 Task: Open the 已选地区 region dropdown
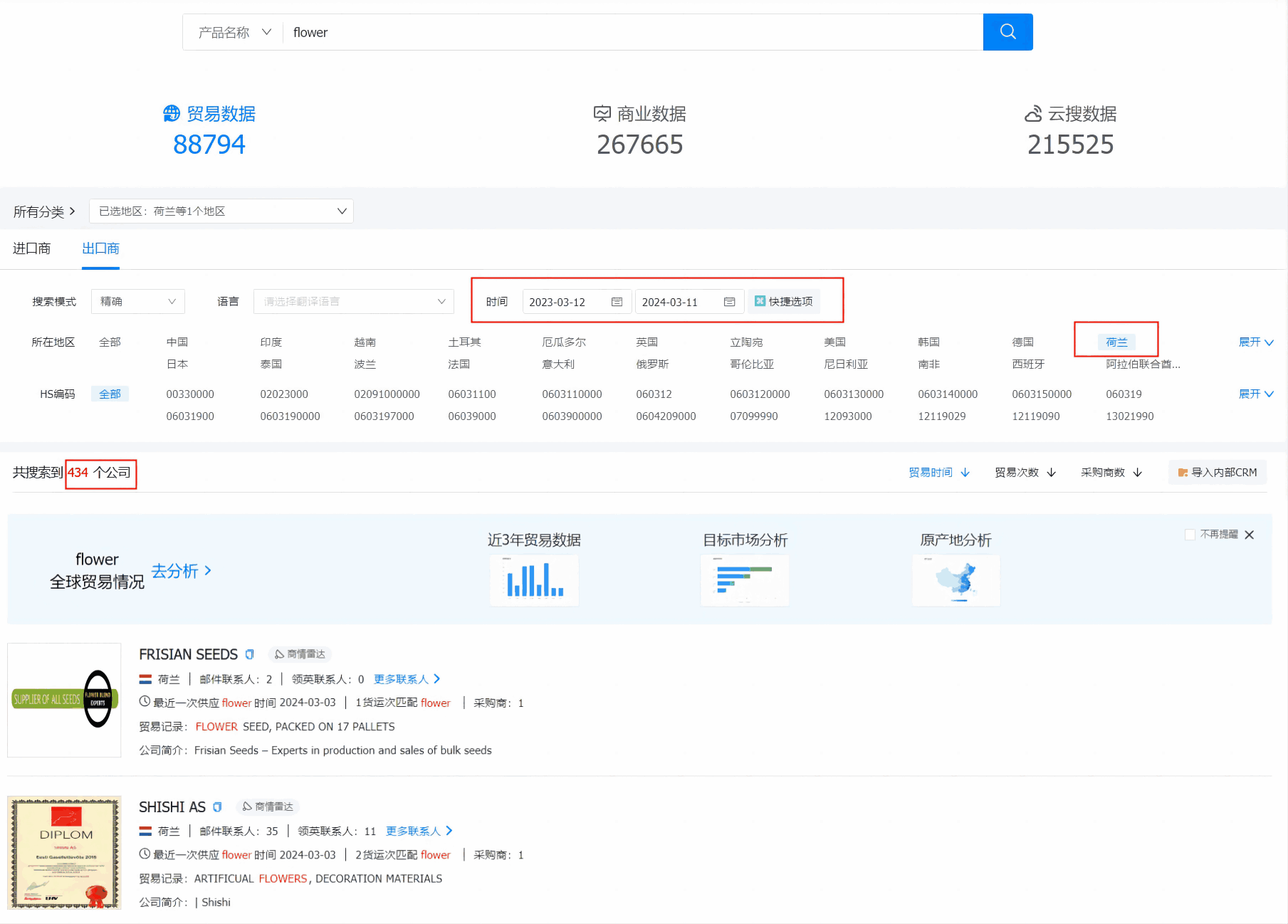pyautogui.click(x=221, y=211)
